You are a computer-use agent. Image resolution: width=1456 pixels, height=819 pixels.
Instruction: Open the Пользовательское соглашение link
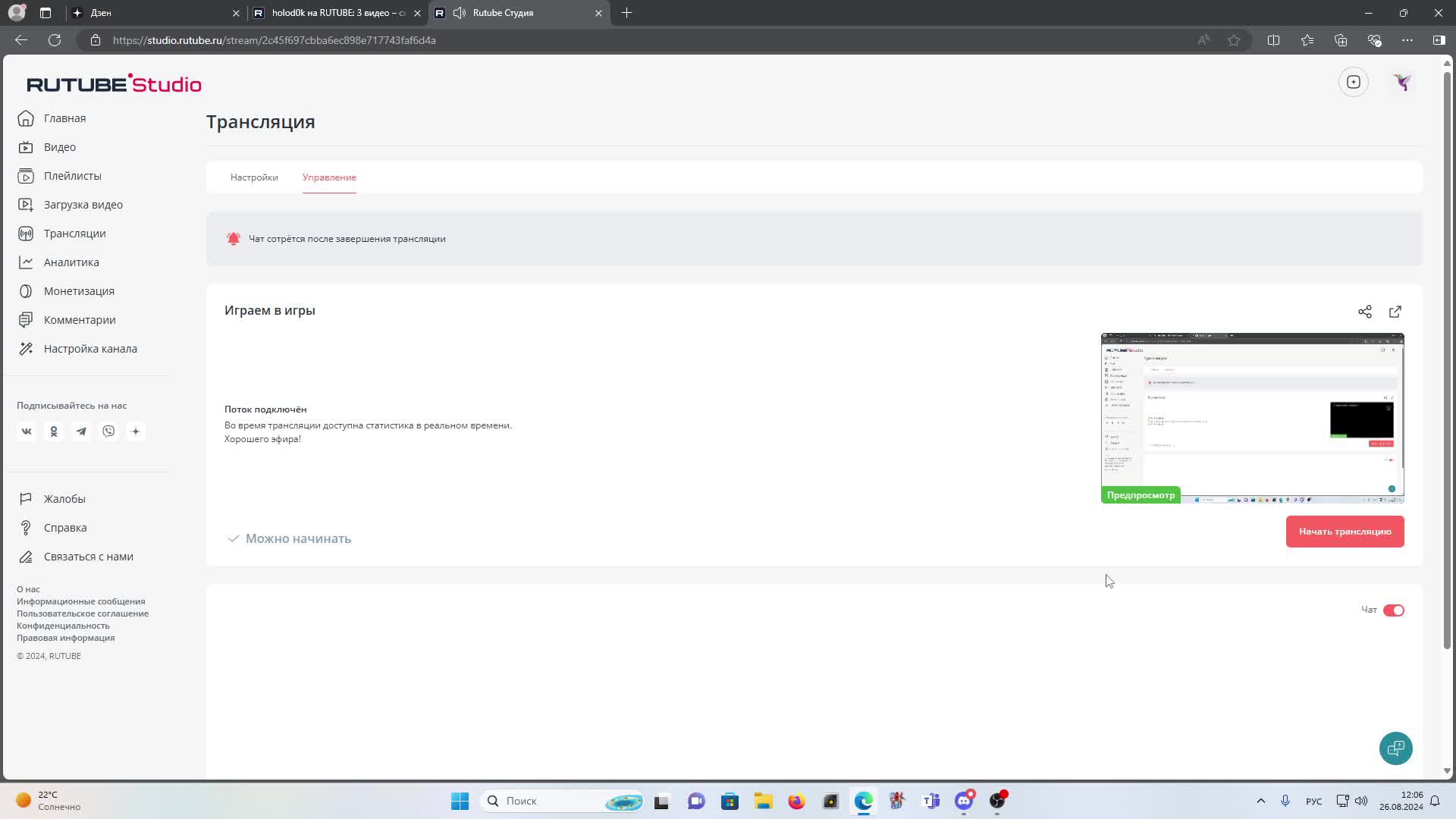coord(83,613)
